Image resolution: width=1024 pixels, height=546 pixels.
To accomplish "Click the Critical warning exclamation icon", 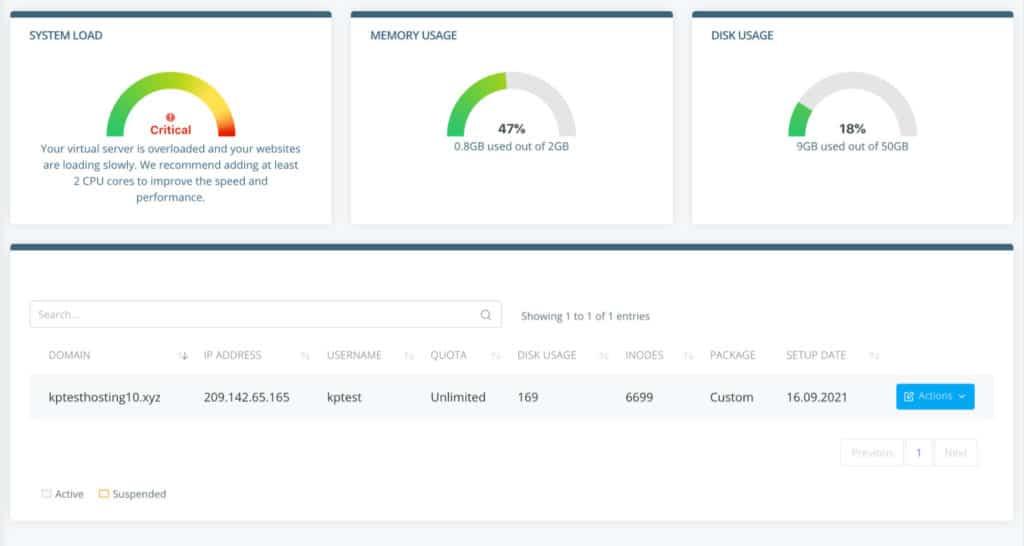I will [x=170, y=117].
